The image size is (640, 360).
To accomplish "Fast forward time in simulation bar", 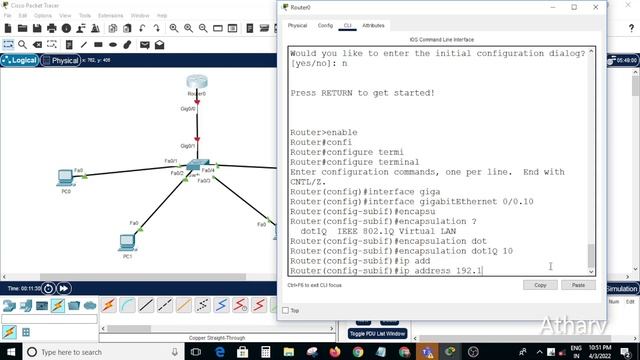I will 64,288.
